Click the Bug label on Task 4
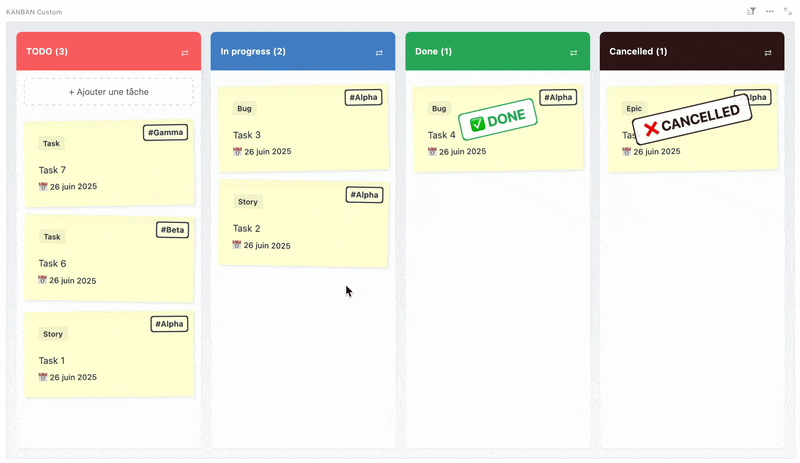 (x=439, y=108)
